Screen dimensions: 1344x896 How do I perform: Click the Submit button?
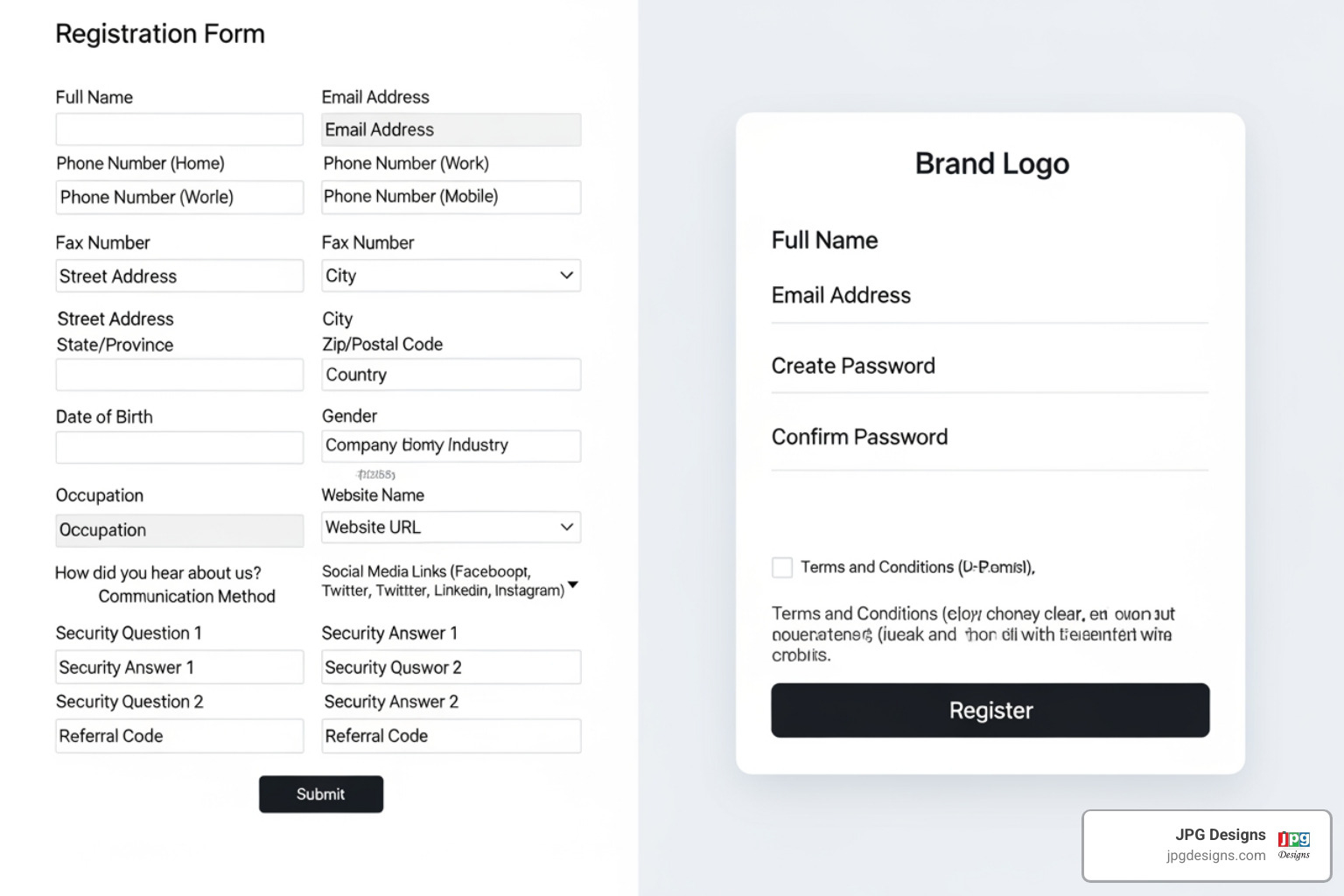320,794
